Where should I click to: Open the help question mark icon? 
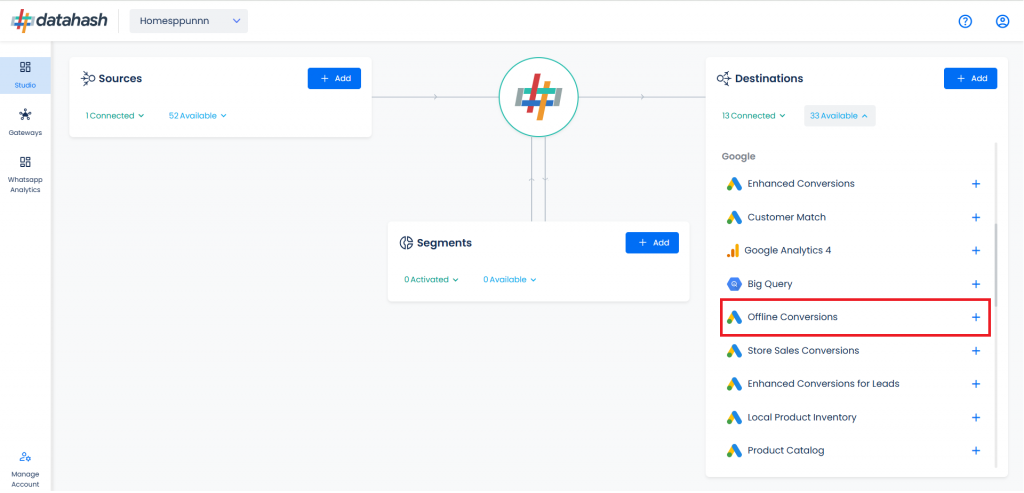tap(965, 22)
